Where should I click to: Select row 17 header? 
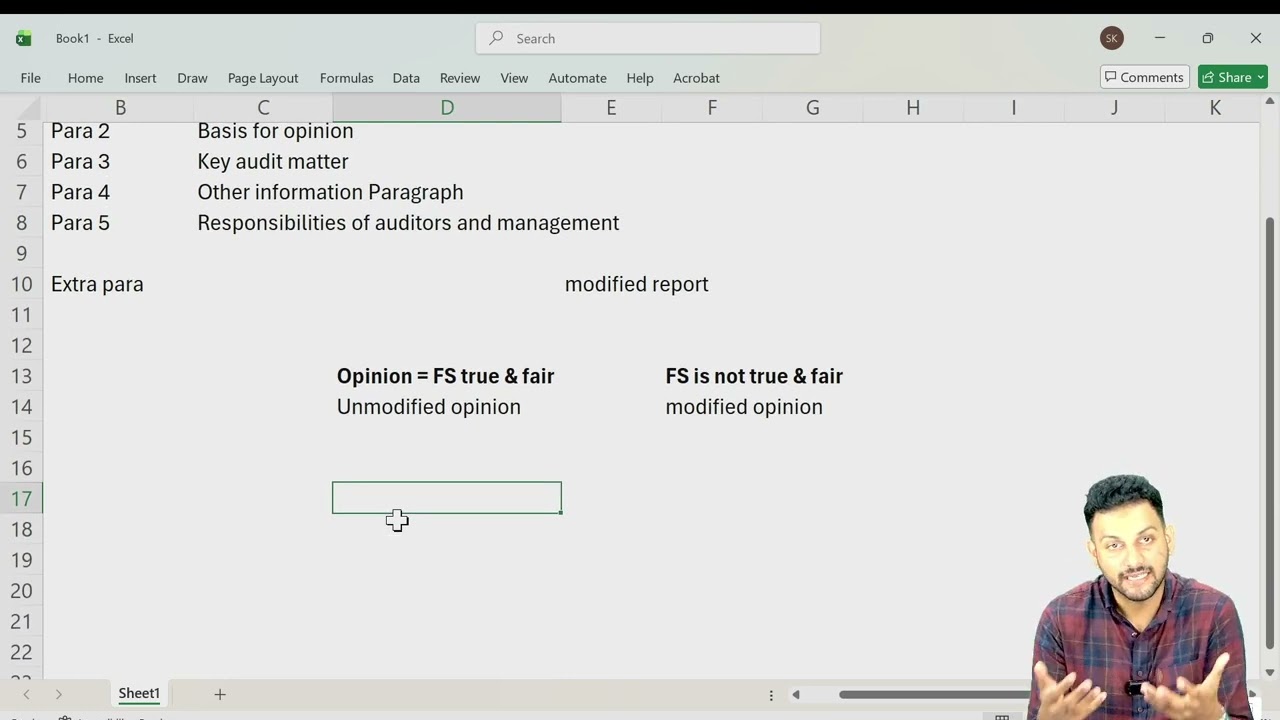(21, 499)
